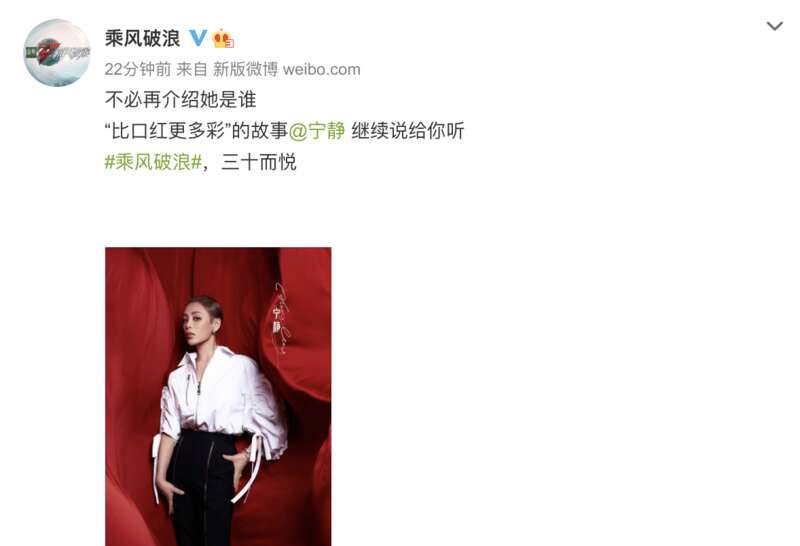Screen dimensions: 800x546
Task: Click the weibo.com source text
Action: click(321, 69)
